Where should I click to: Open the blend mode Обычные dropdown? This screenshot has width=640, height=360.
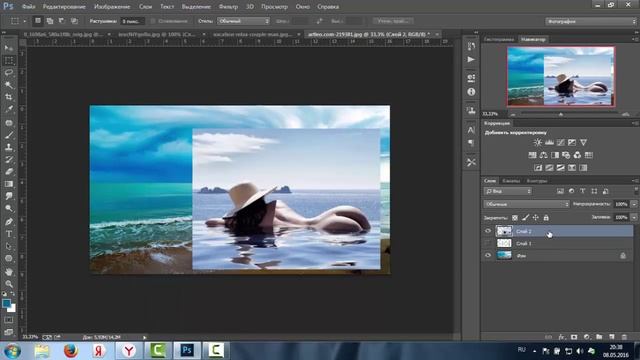click(x=527, y=204)
